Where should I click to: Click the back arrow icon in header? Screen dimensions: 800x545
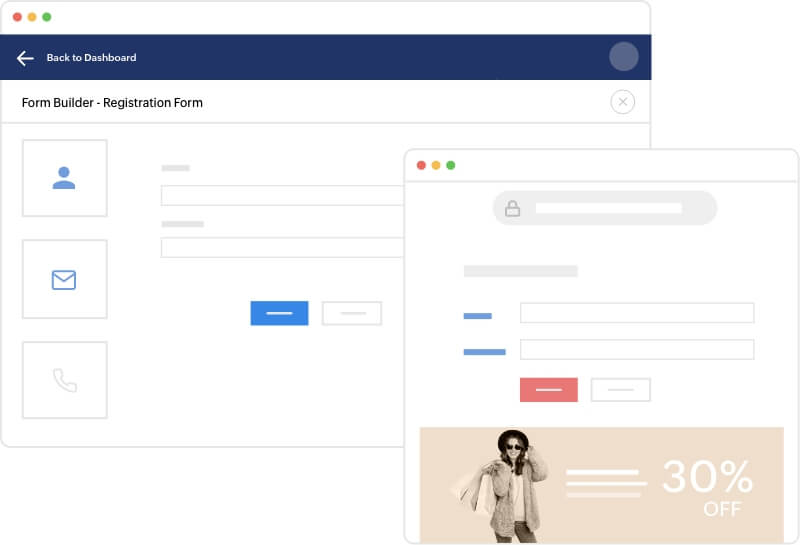coord(25,58)
